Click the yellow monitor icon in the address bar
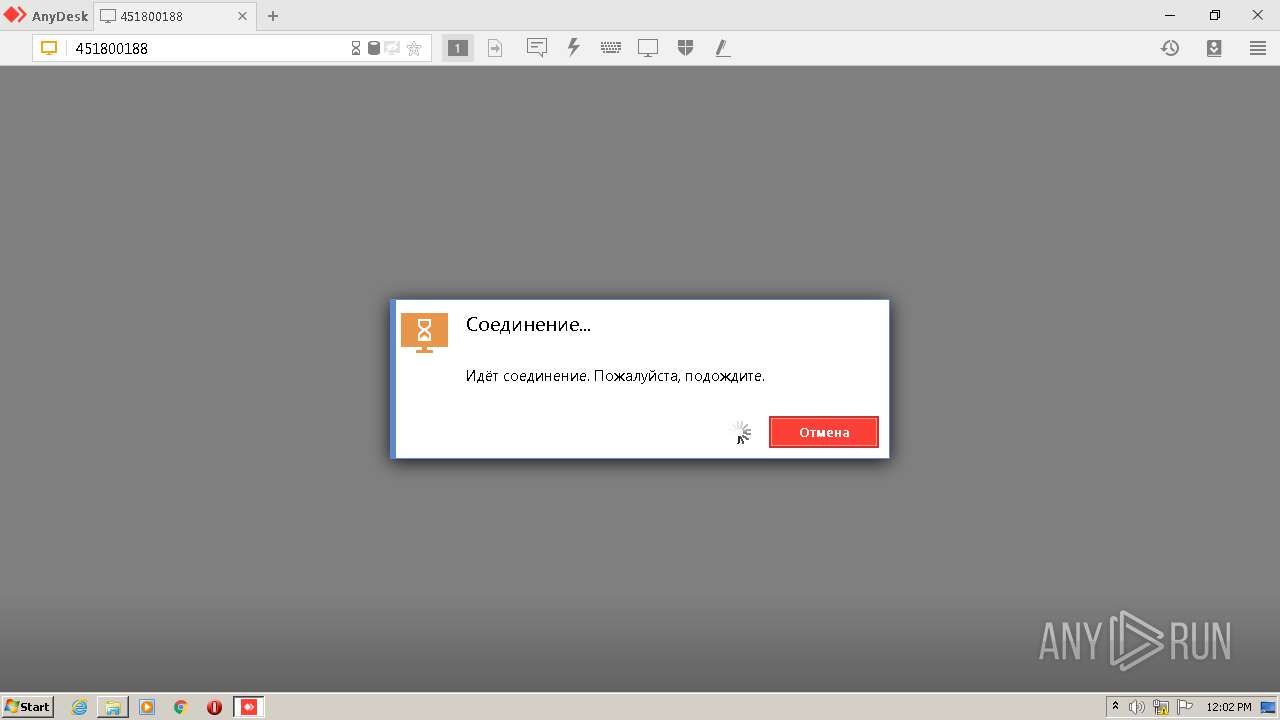 click(x=49, y=48)
